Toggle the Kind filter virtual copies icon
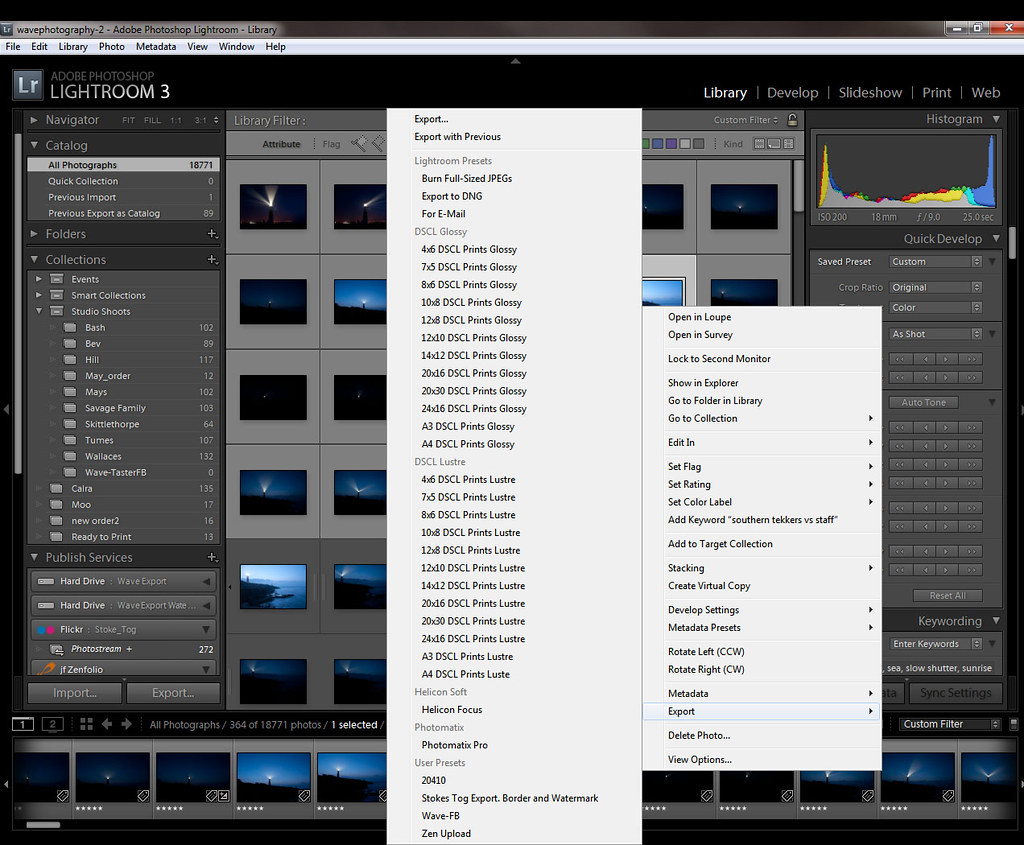The image size is (1024, 845). [774, 144]
